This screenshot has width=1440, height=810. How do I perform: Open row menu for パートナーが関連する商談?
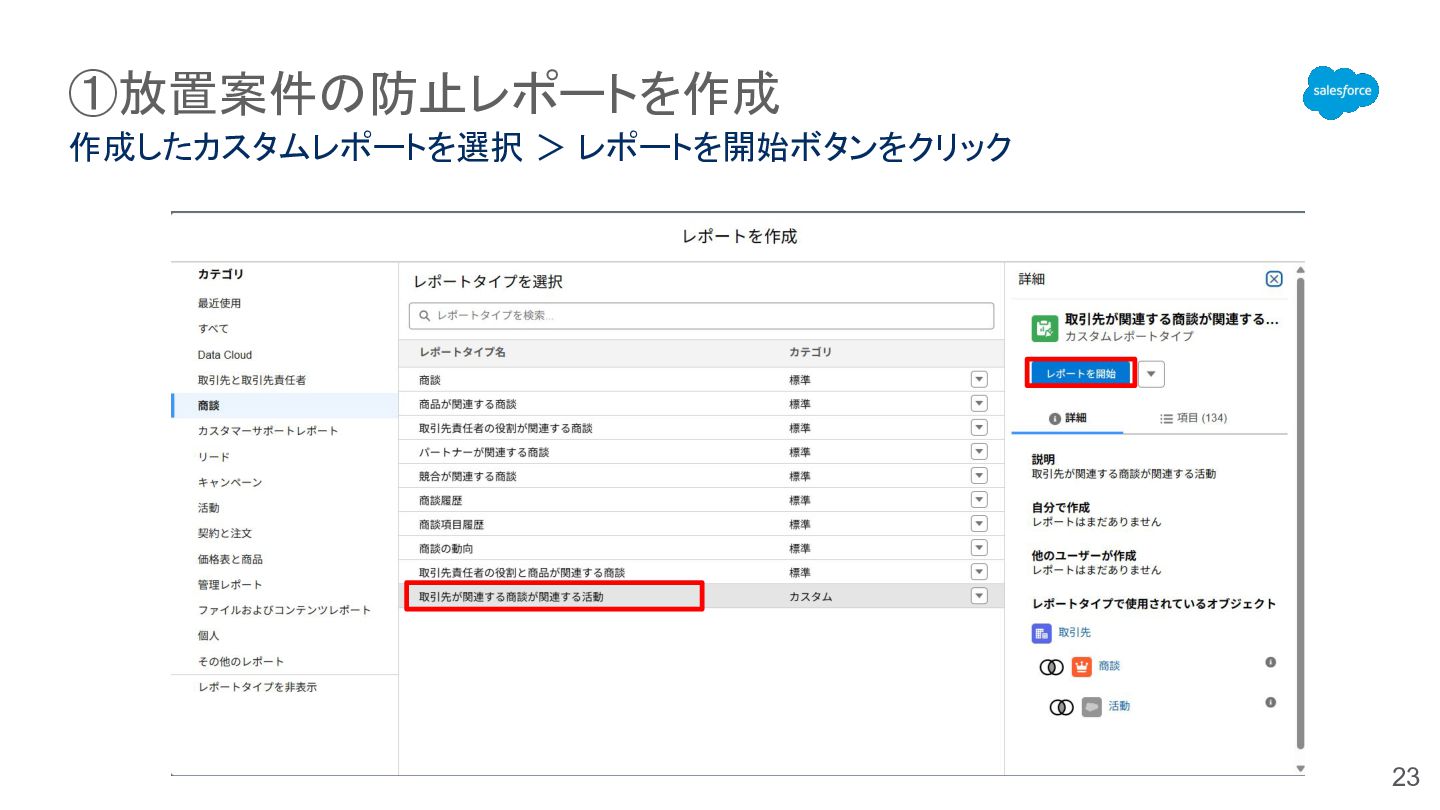point(979,452)
